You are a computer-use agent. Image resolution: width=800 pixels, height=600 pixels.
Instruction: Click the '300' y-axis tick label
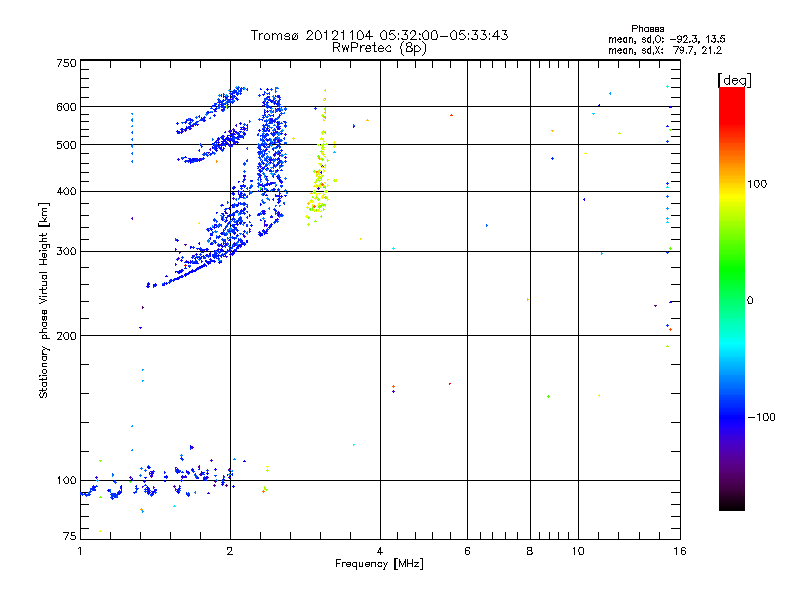click(66, 252)
